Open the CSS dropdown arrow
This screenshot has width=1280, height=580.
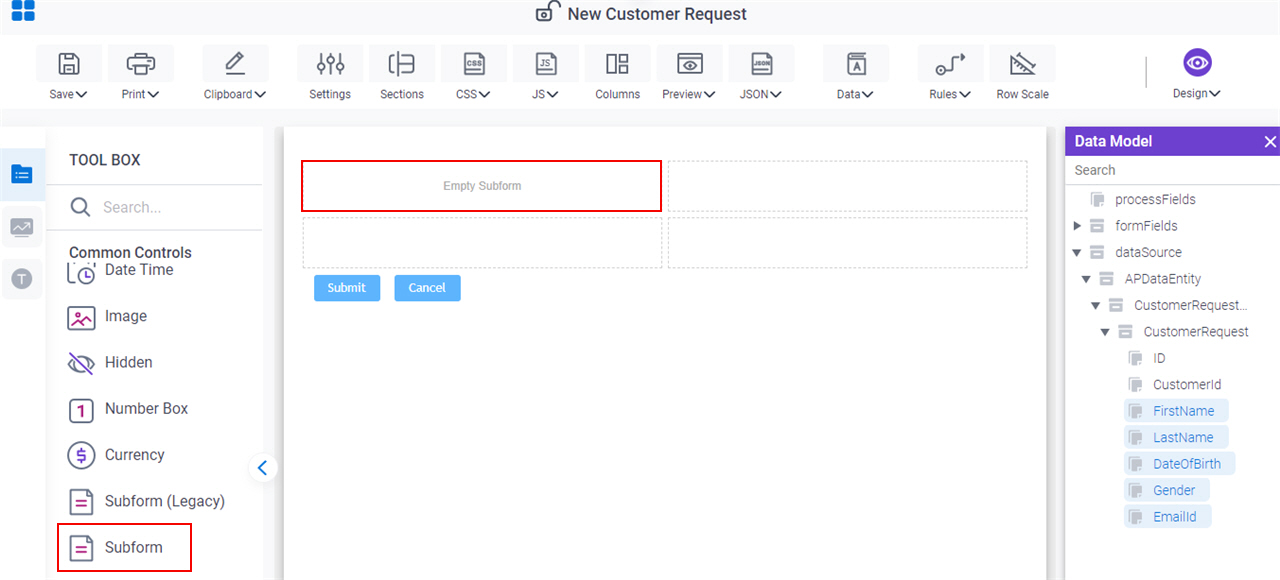point(485,94)
